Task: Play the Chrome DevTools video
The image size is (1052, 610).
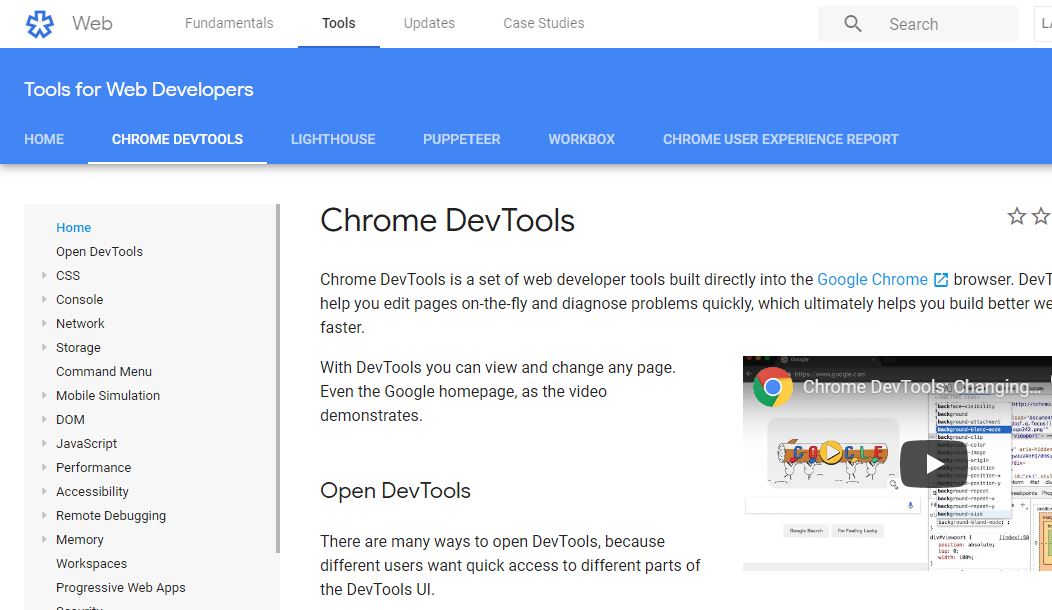Action: click(933, 463)
